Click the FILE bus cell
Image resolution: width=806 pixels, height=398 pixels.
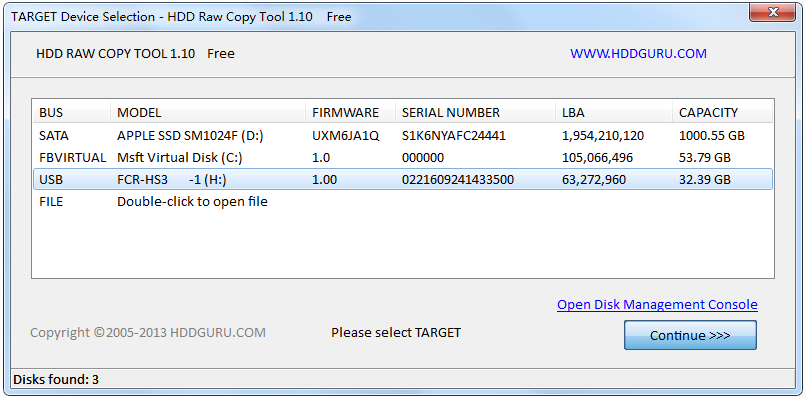[x=51, y=202]
